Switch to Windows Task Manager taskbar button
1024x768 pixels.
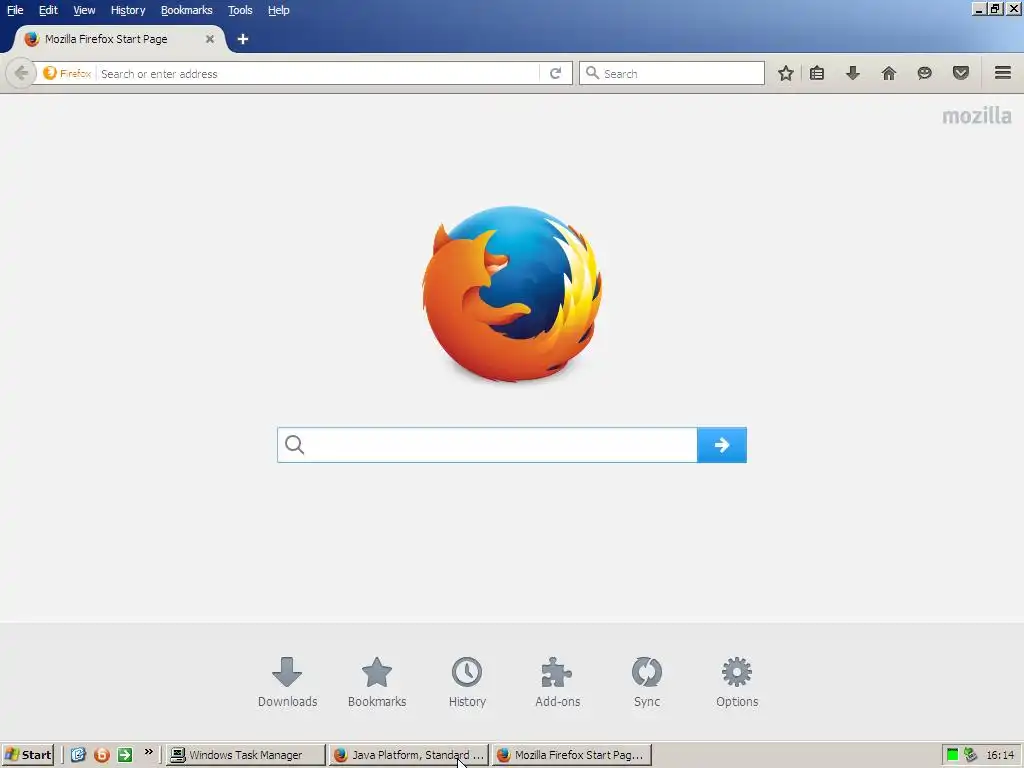pos(245,755)
